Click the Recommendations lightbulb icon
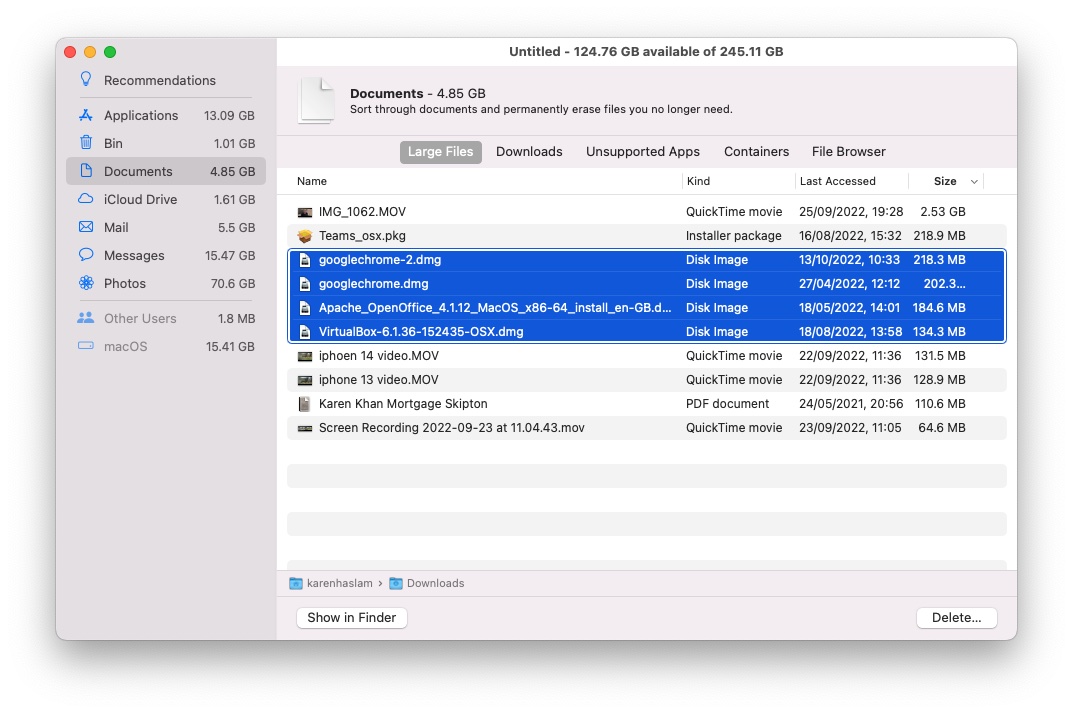 [x=86, y=80]
